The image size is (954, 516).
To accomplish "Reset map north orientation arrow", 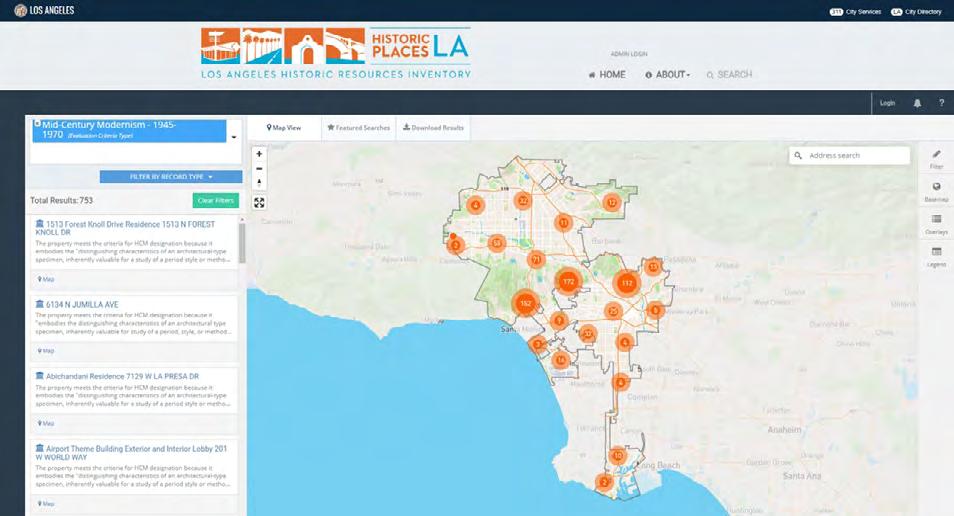I will [259, 183].
